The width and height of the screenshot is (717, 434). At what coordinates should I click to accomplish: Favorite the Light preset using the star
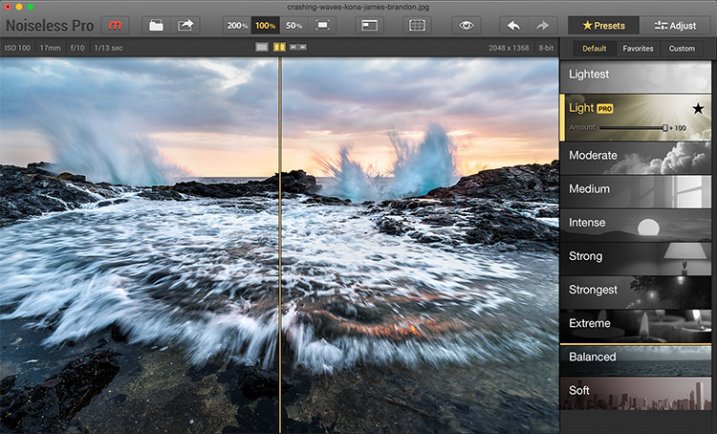click(x=697, y=108)
